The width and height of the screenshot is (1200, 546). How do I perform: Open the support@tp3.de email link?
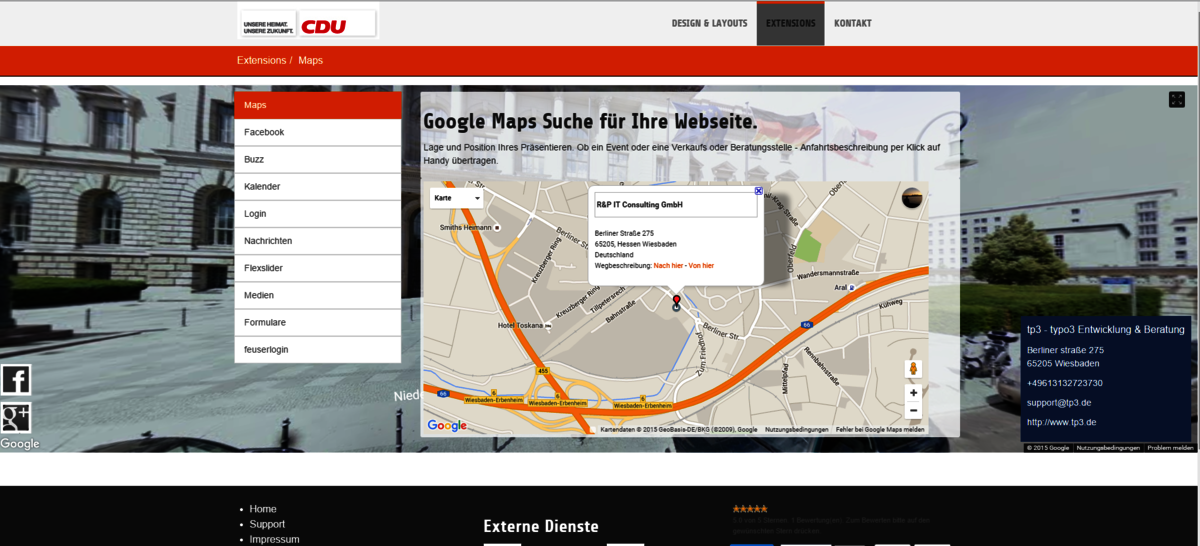click(1058, 402)
